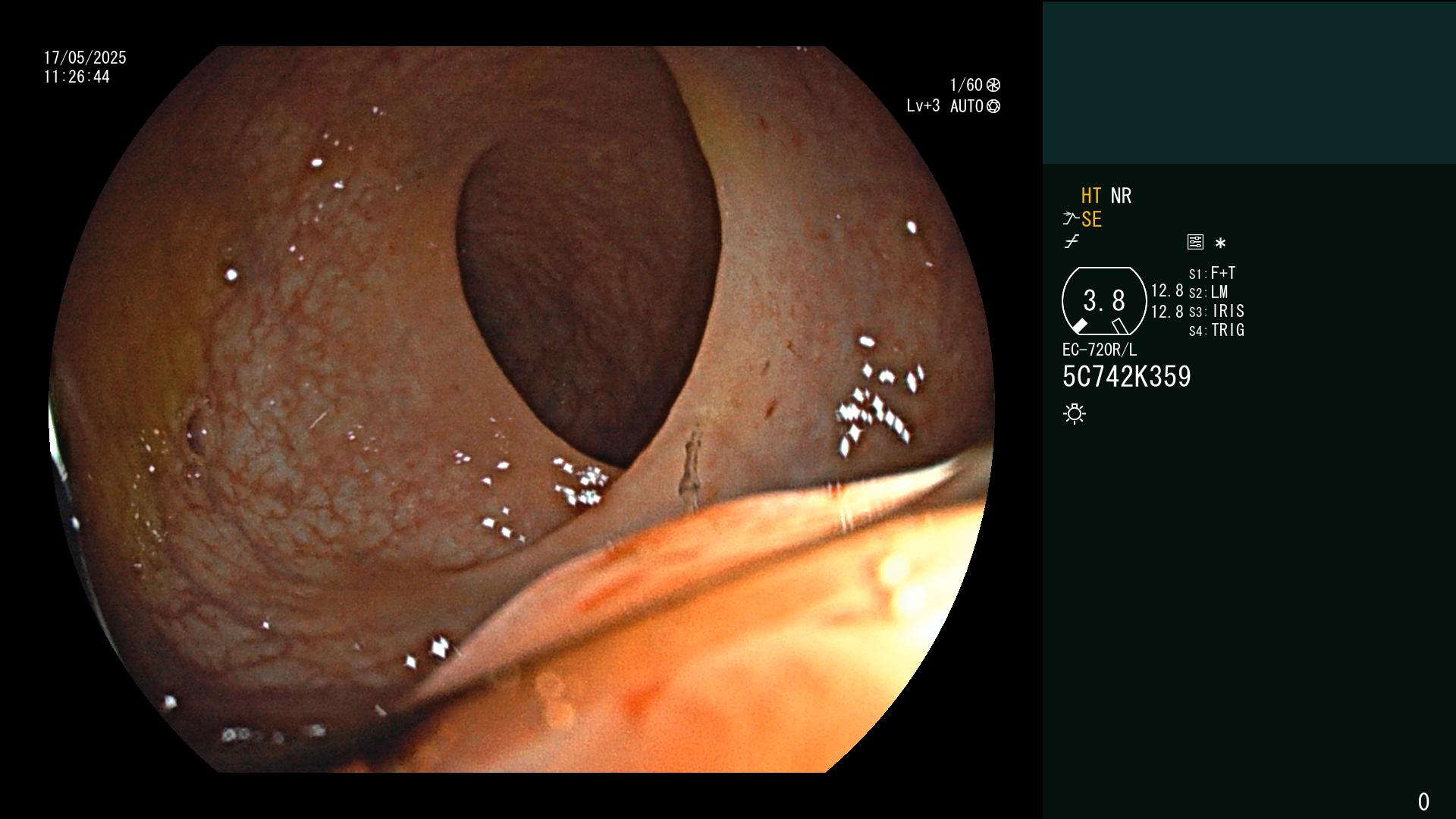Click the upper 12.8 diameter value
The image size is (1456, 819).
click(x=1167, y=290)
